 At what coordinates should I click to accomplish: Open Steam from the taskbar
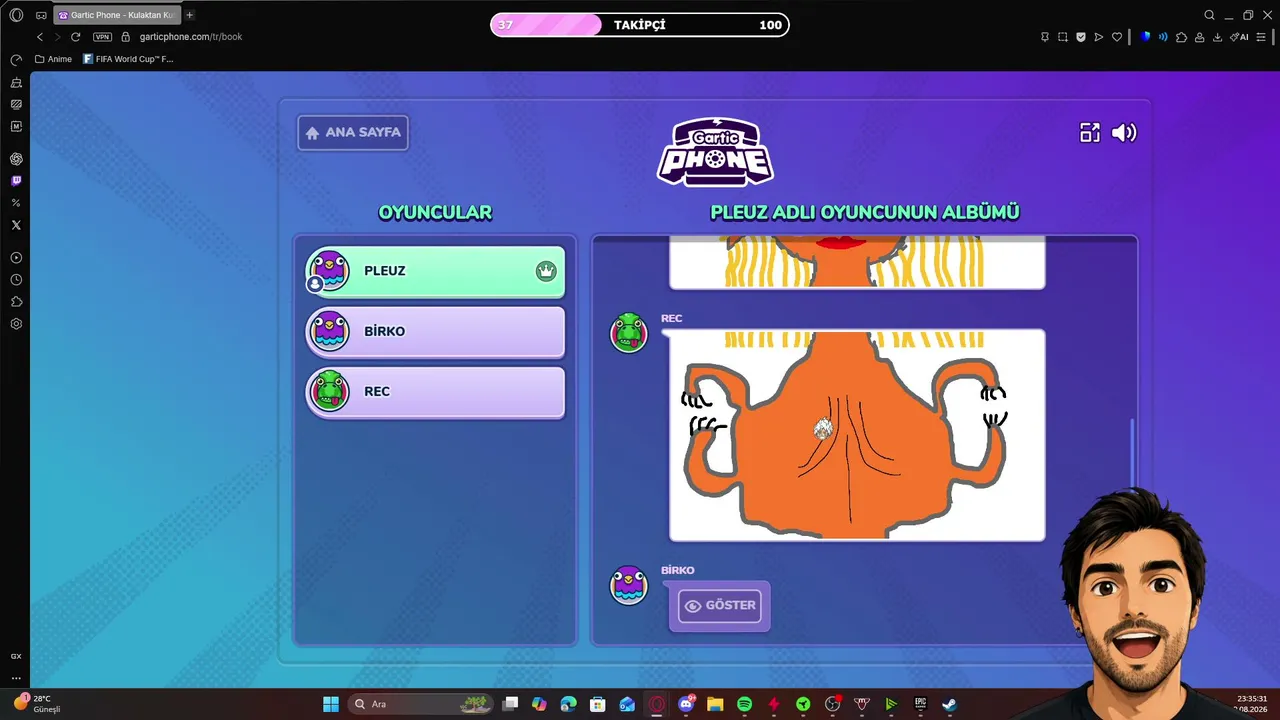[949, 704]
